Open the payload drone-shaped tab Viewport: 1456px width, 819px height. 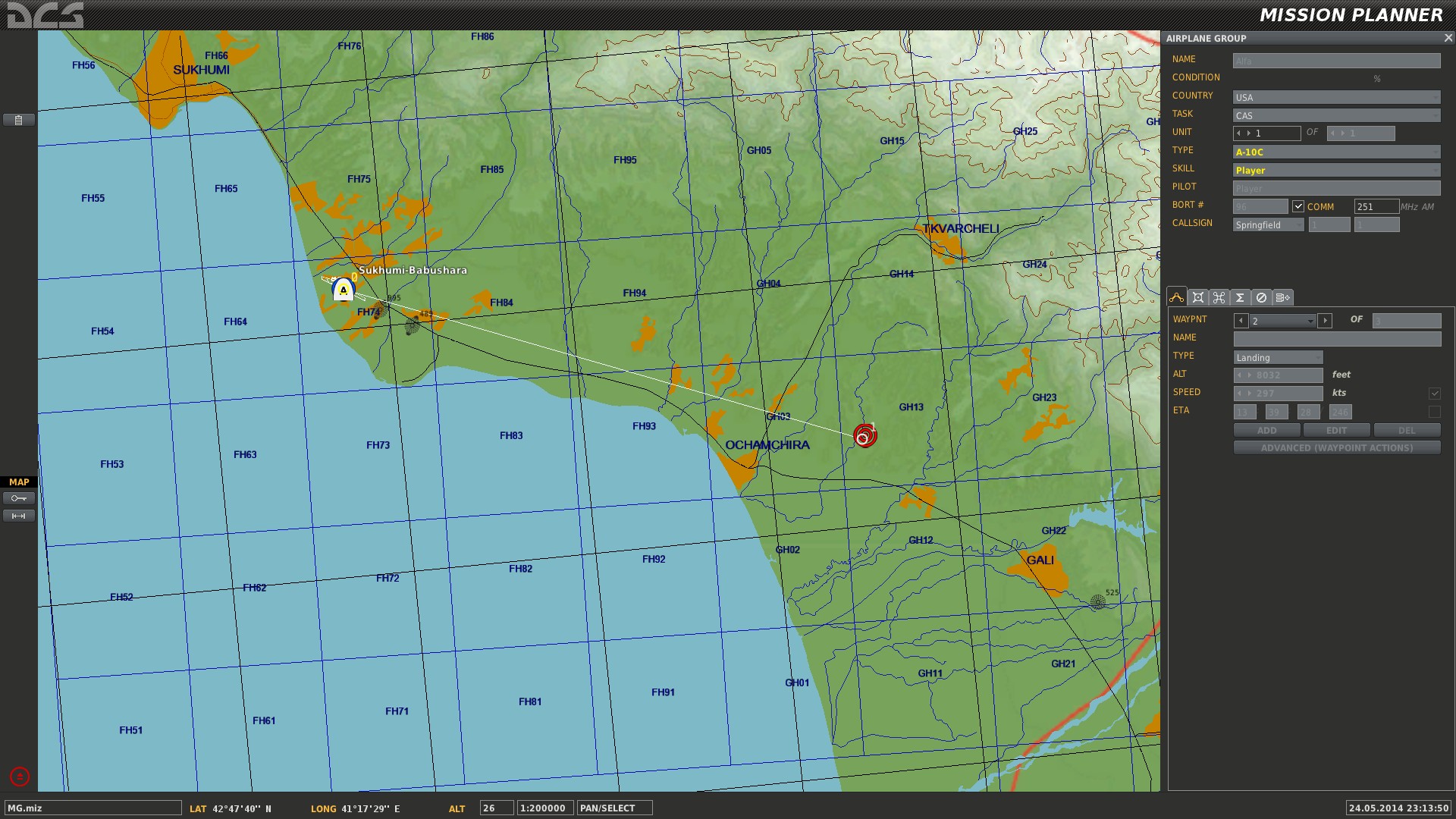[x=1219, y=297]
